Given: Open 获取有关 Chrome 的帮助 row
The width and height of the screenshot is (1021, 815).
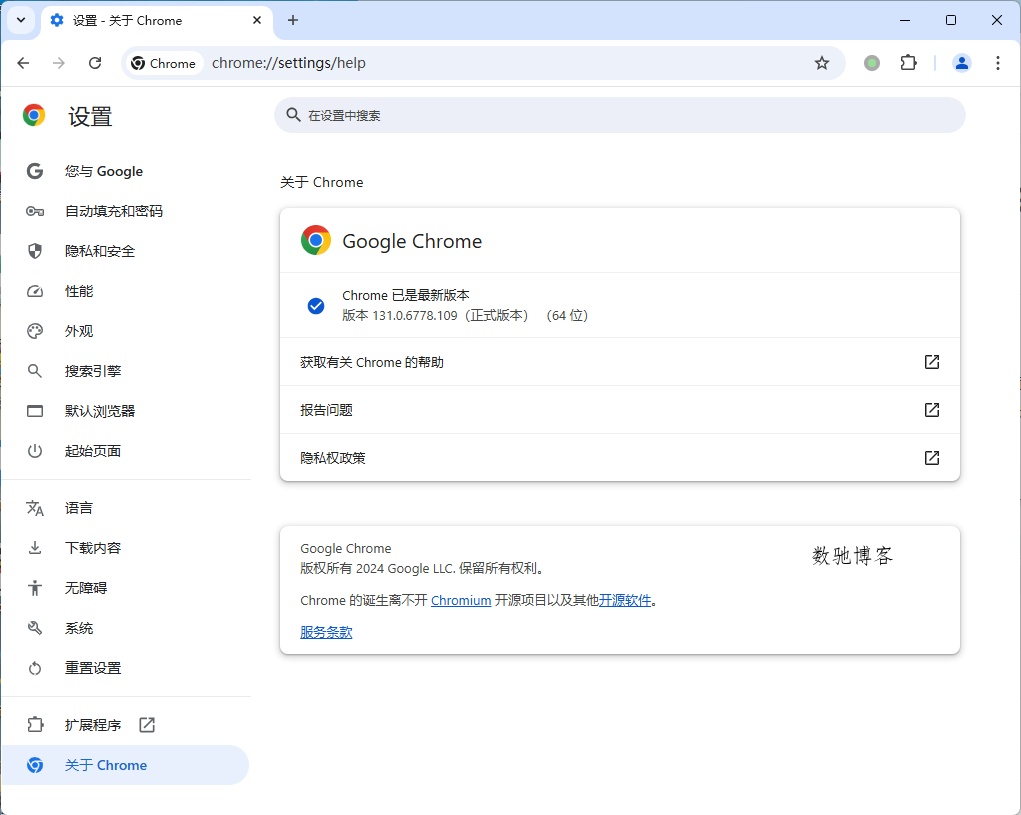Looking at the screenshot, I should pos(620,362).
